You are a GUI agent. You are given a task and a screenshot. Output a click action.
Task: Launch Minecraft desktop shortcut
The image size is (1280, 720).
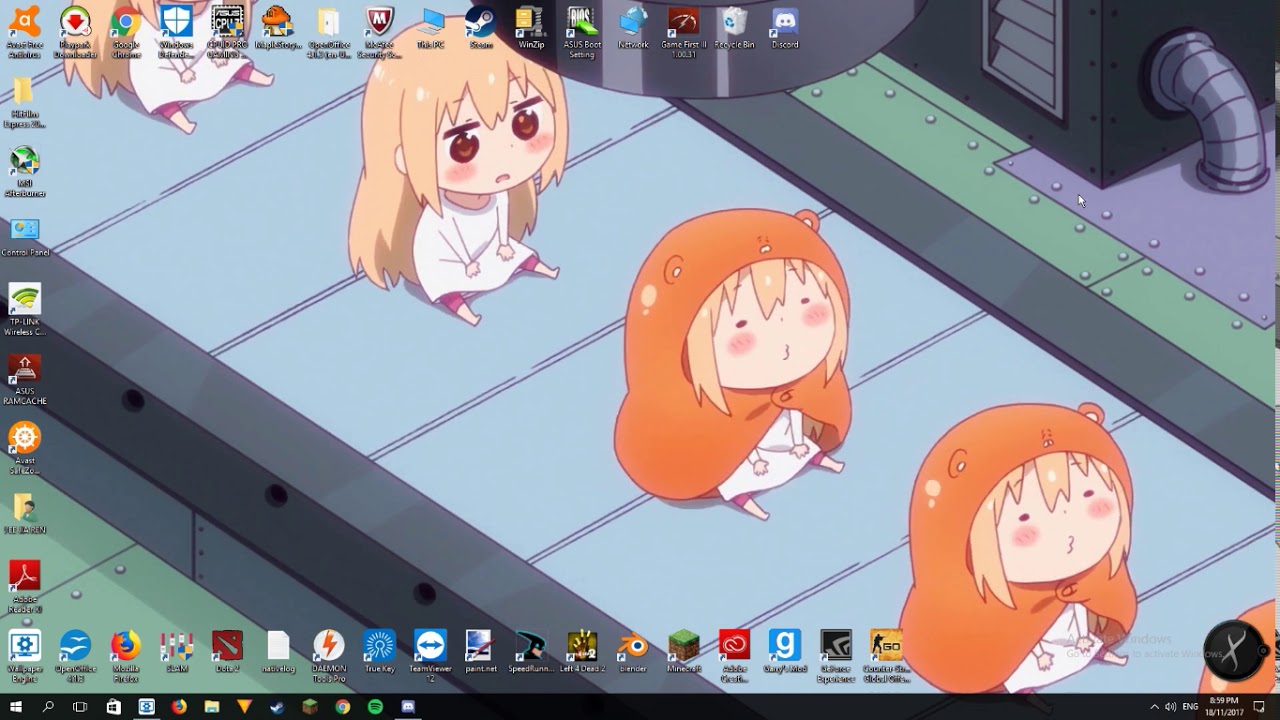pos(684,652)
